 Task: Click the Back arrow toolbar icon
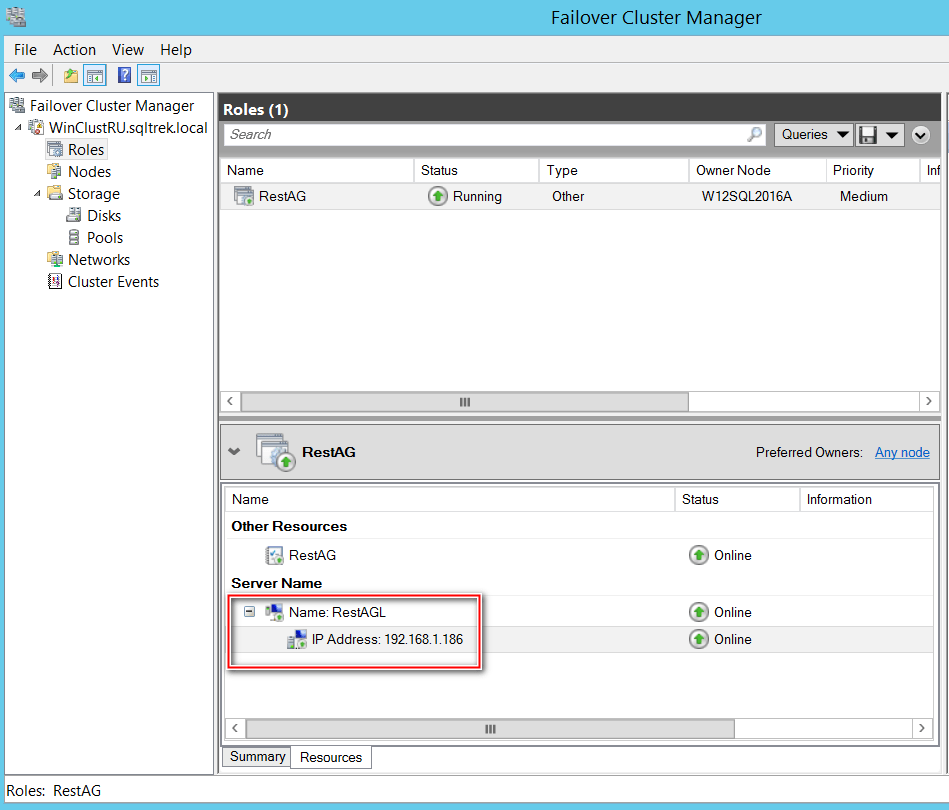pyautogui.click(x=17, y=76)
